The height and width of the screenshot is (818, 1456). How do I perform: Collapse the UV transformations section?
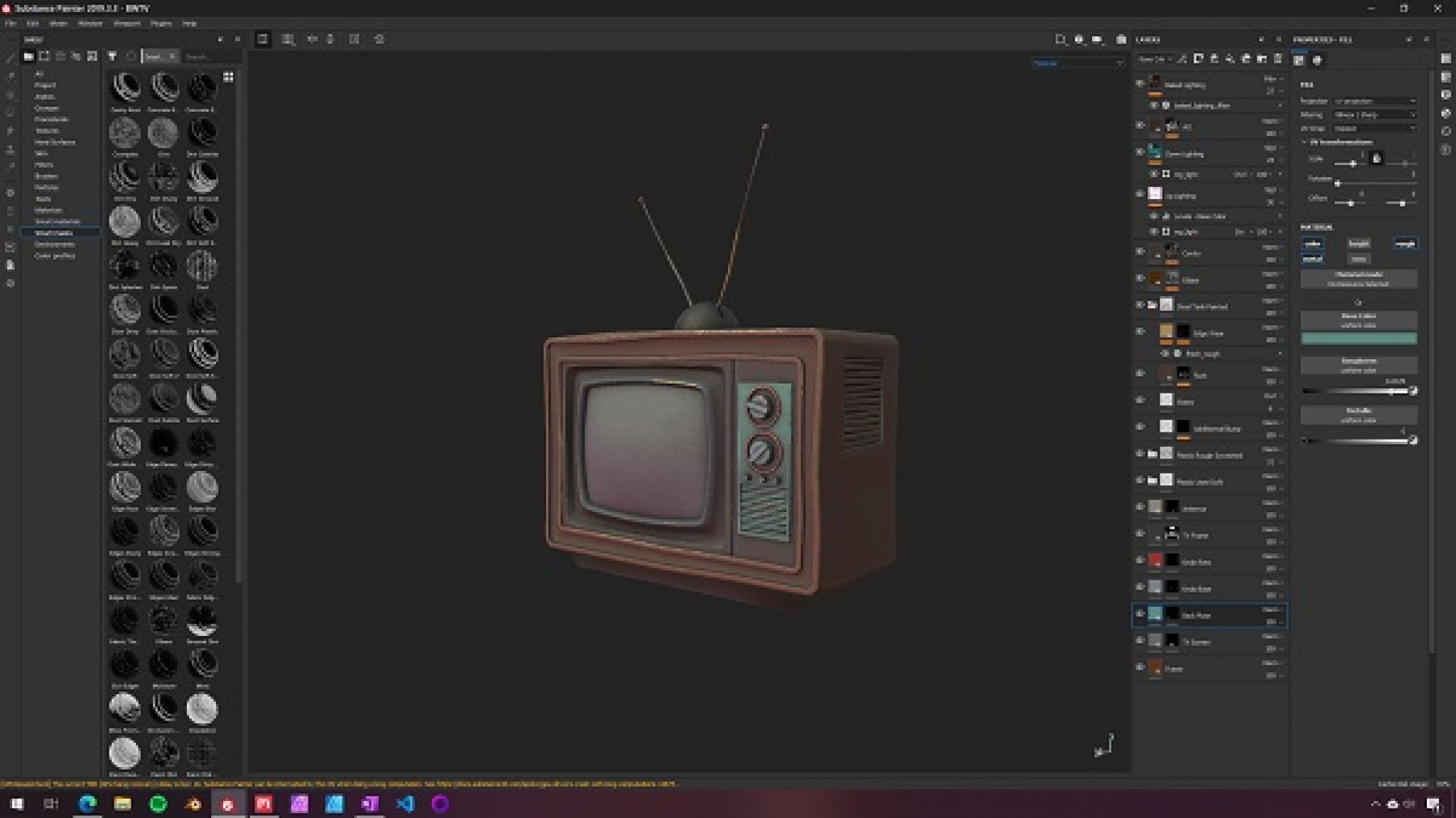[1305, 142]
